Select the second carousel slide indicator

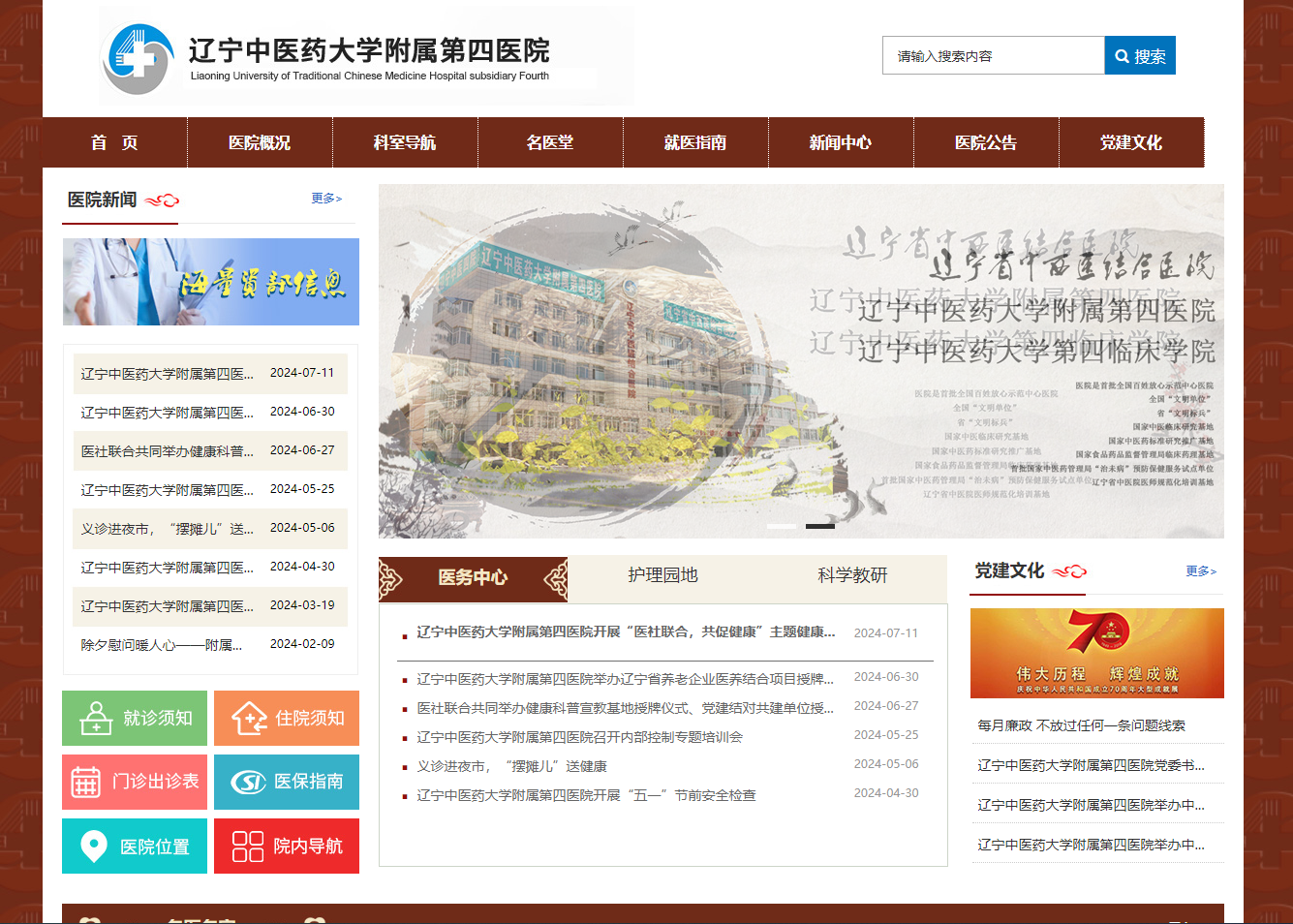tap(820, 526)
